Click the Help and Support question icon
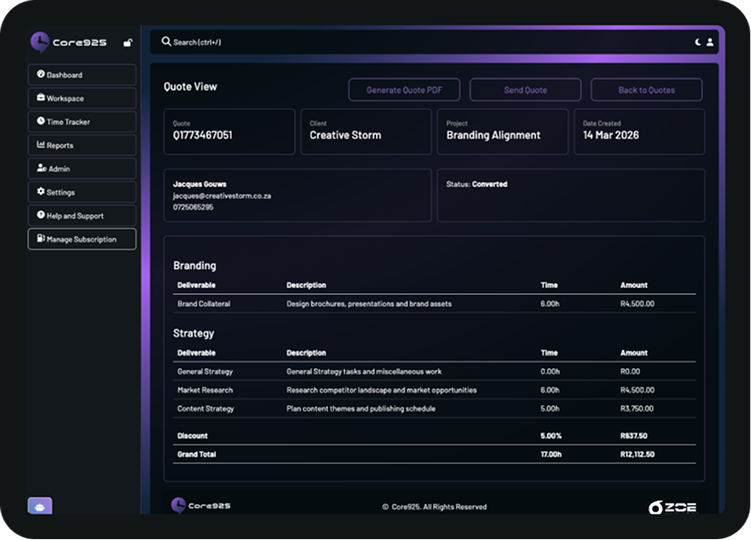The image size is (751, 540). pyautogui.click(x=41, y=215)
